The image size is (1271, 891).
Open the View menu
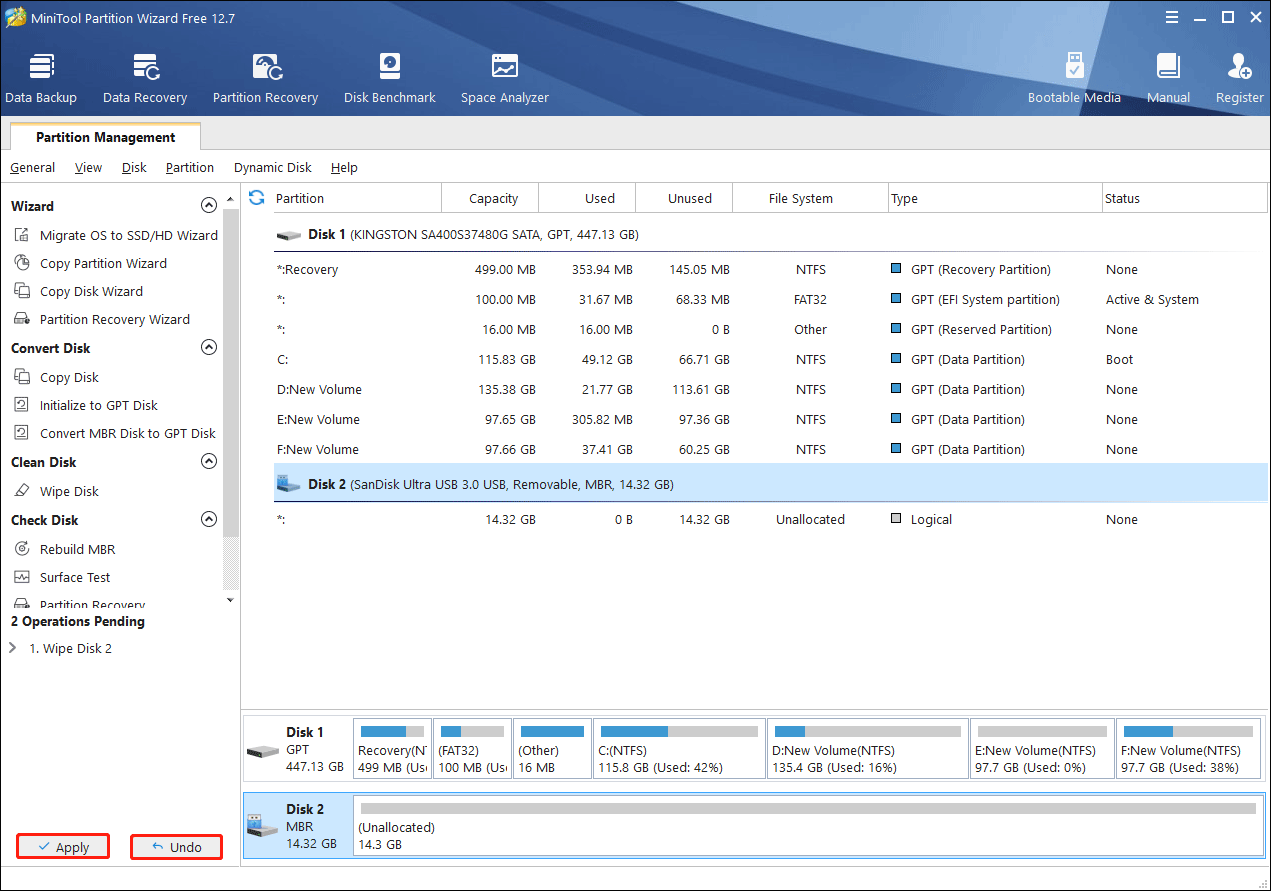click(88, 167)
